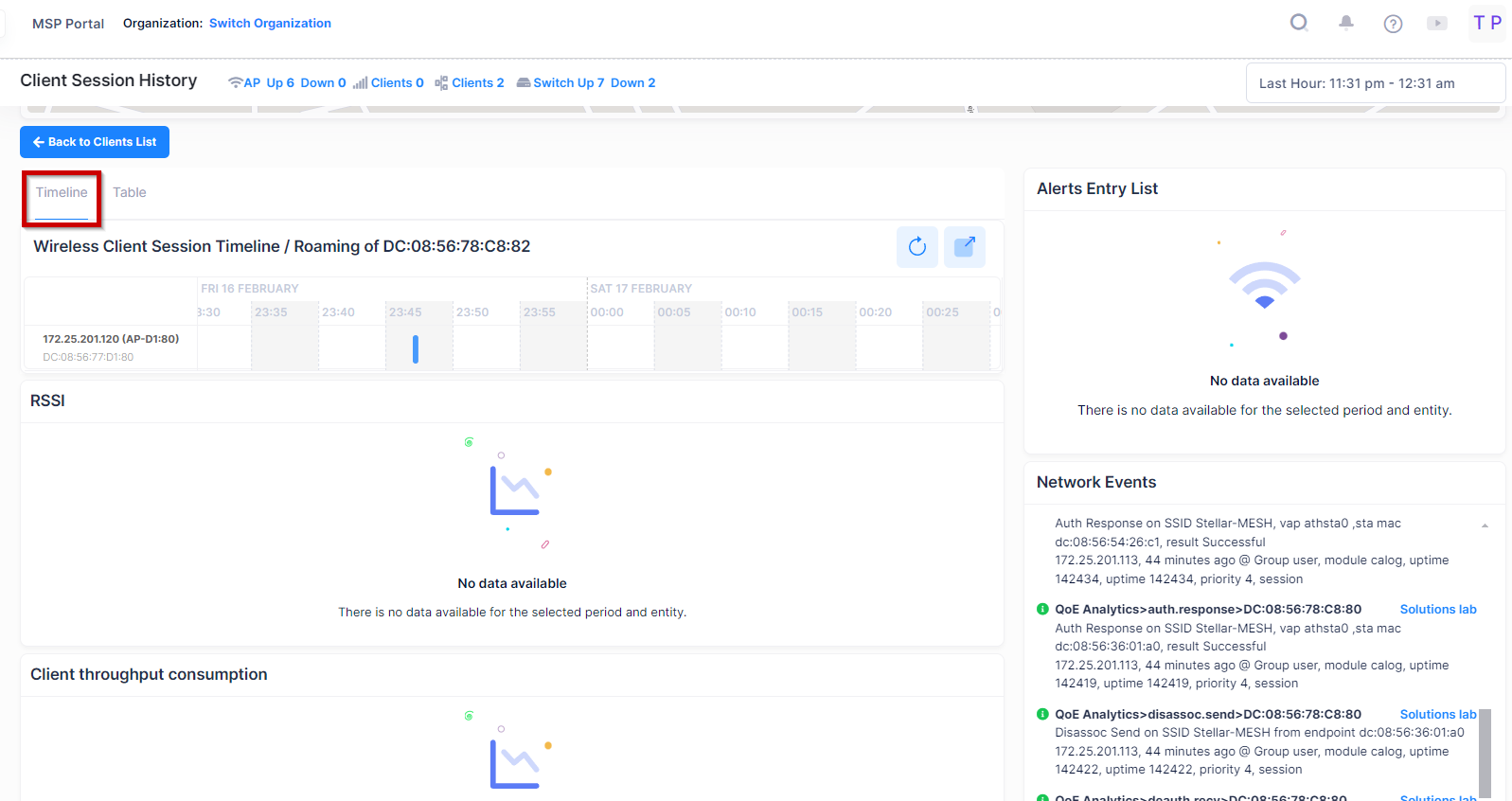Screen dimensions: 1512x801
Task: Click the Switch status icon
Action: [524, 83]
